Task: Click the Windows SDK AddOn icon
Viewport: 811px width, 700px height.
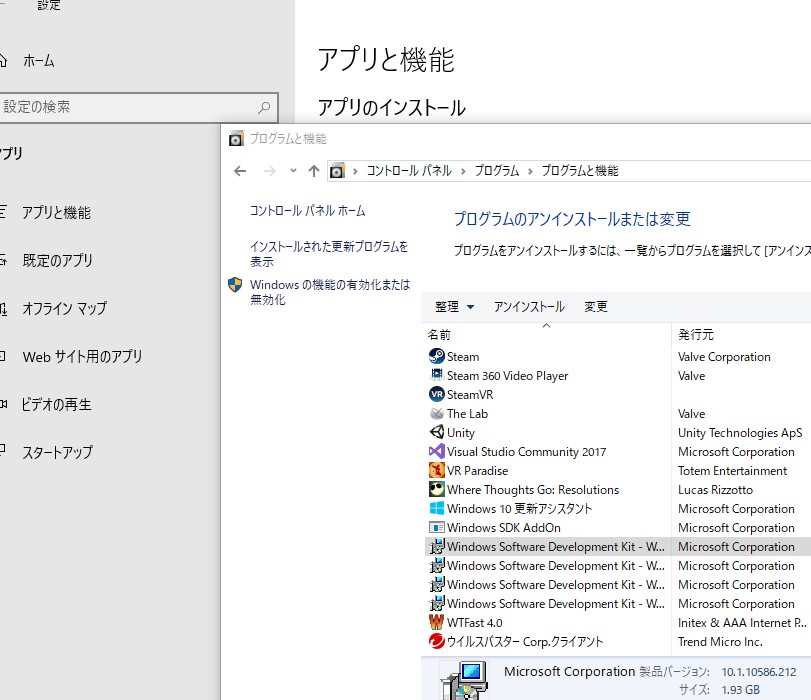Action: coord(437,527)
